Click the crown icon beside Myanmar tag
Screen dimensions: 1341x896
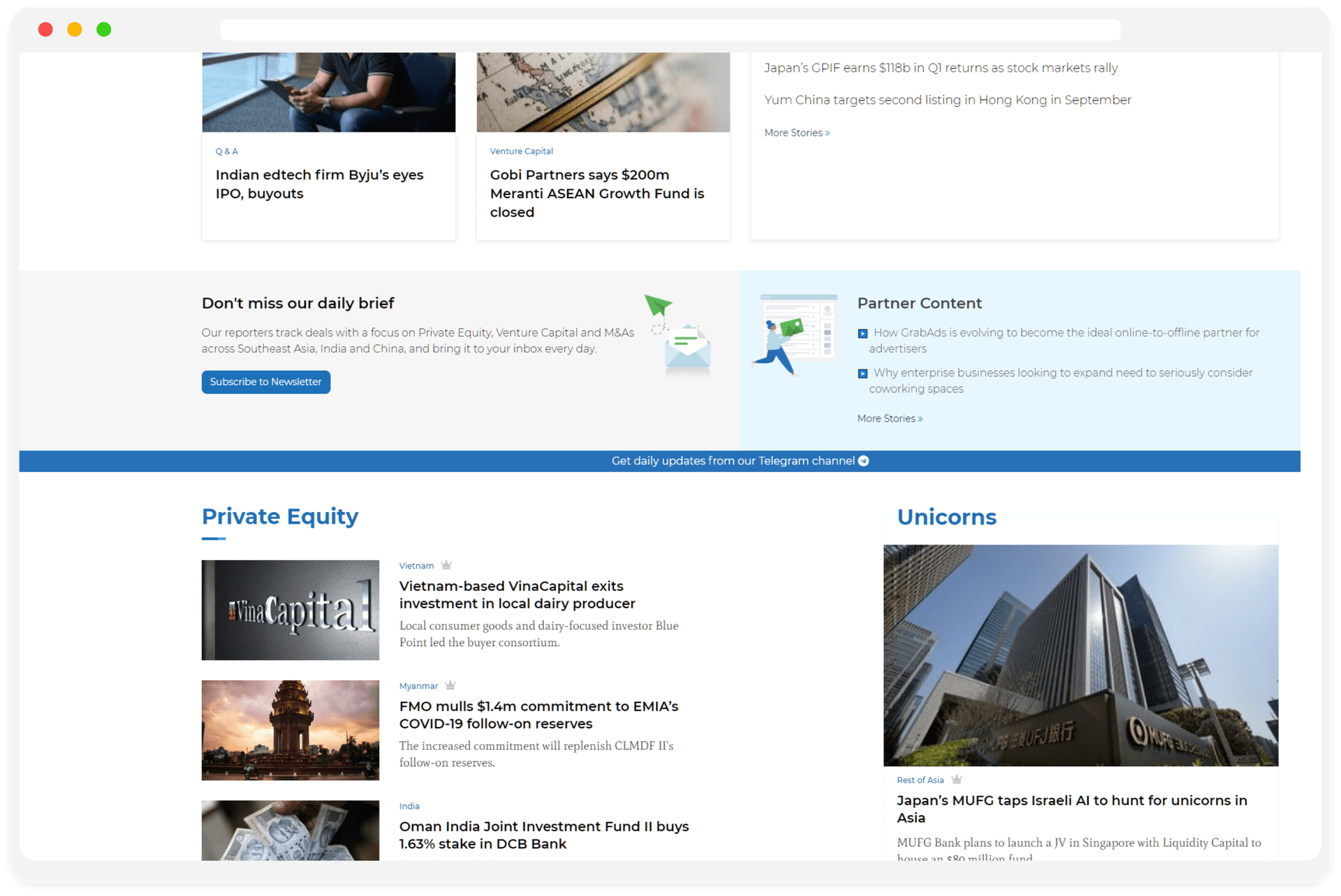coord(450,685)
